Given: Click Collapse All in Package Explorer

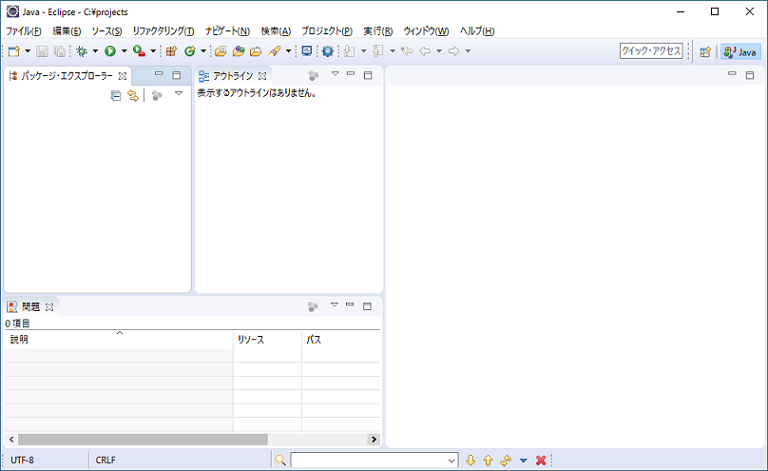Looking at the screenshot, I should 116,95.
